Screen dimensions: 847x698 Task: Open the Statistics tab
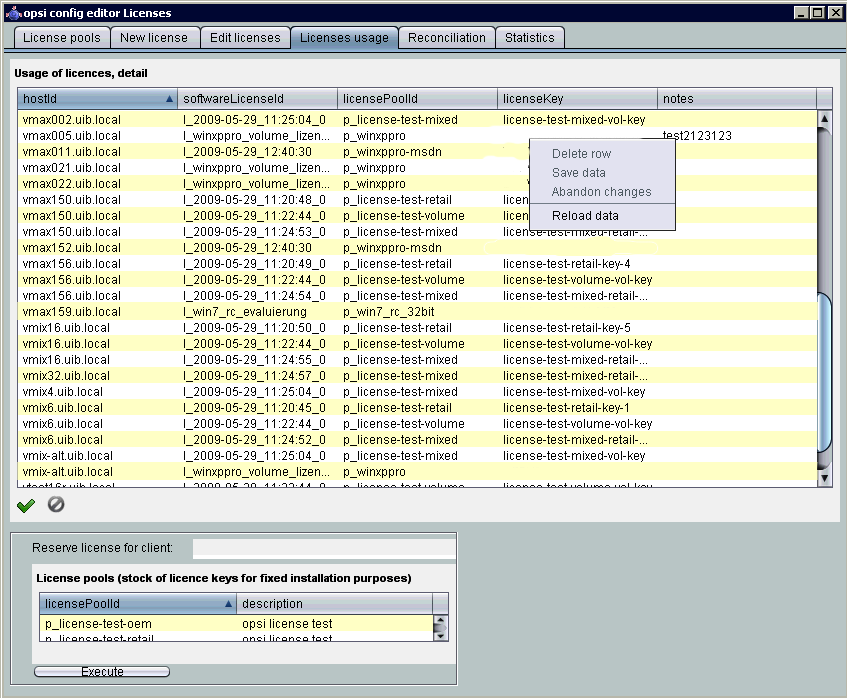[x=530, y=38]
